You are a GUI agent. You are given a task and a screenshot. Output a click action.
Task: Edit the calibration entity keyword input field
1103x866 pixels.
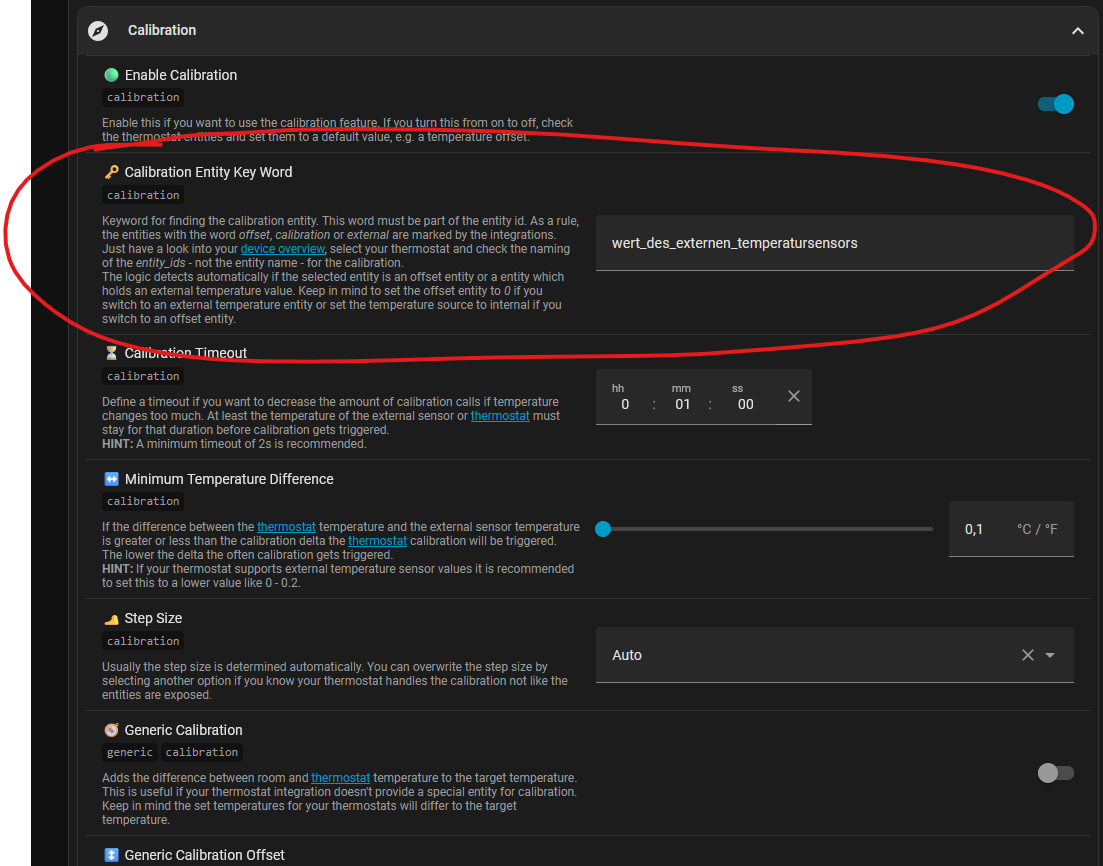click(834, 243)
